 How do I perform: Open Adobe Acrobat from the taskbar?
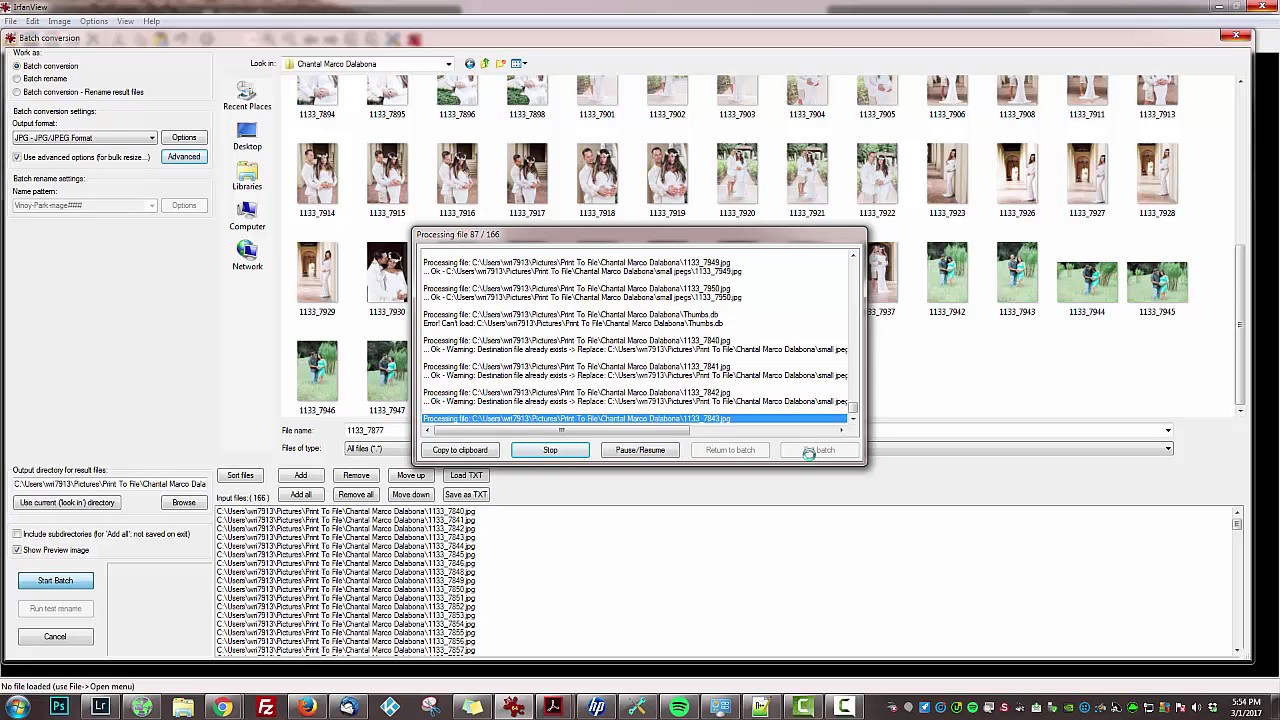tap(553, 708)
